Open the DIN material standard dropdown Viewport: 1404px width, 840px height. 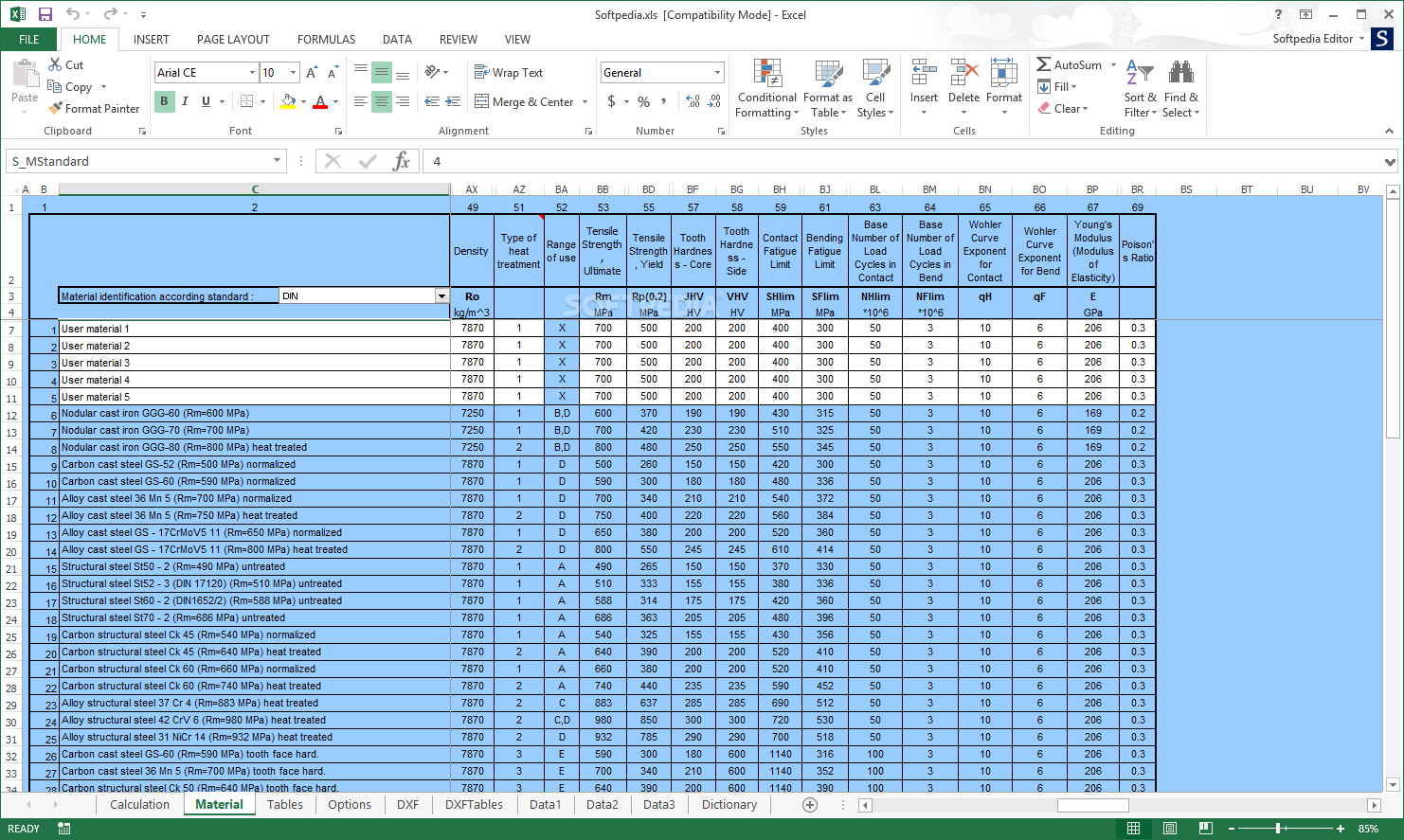(x=441, y=296)
